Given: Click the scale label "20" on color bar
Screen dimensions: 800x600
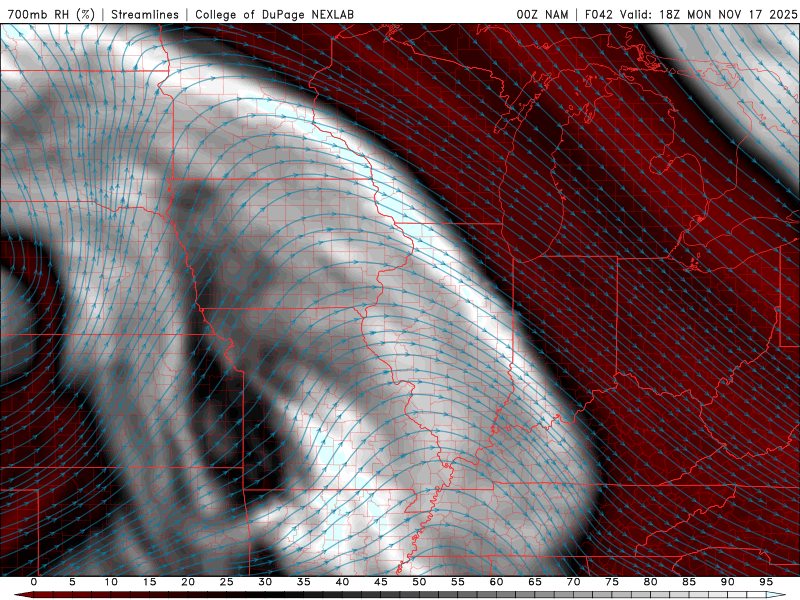Looking at the screenshot, I should [188, 582].
